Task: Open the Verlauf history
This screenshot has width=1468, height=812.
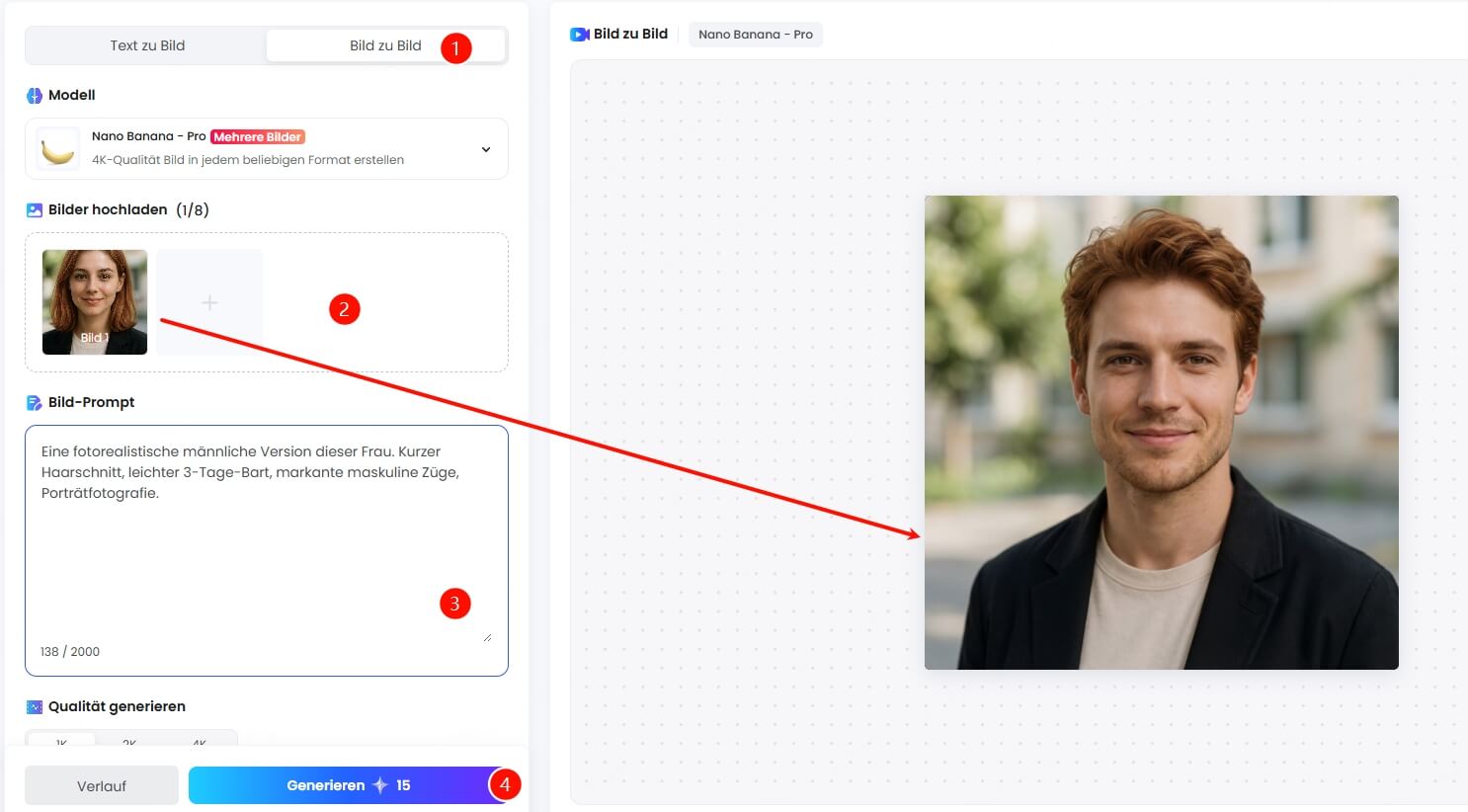Action: click(x=101, y=785)
